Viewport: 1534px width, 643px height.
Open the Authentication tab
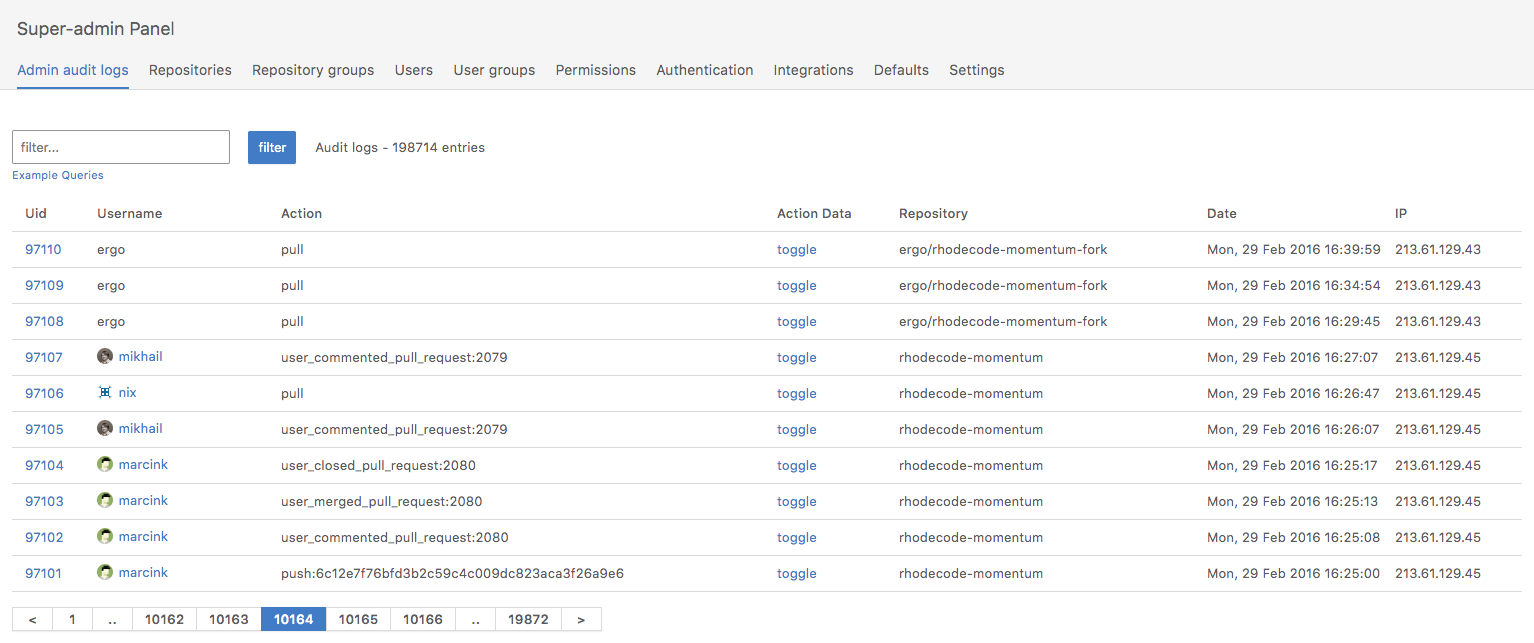tap(704, 70)
